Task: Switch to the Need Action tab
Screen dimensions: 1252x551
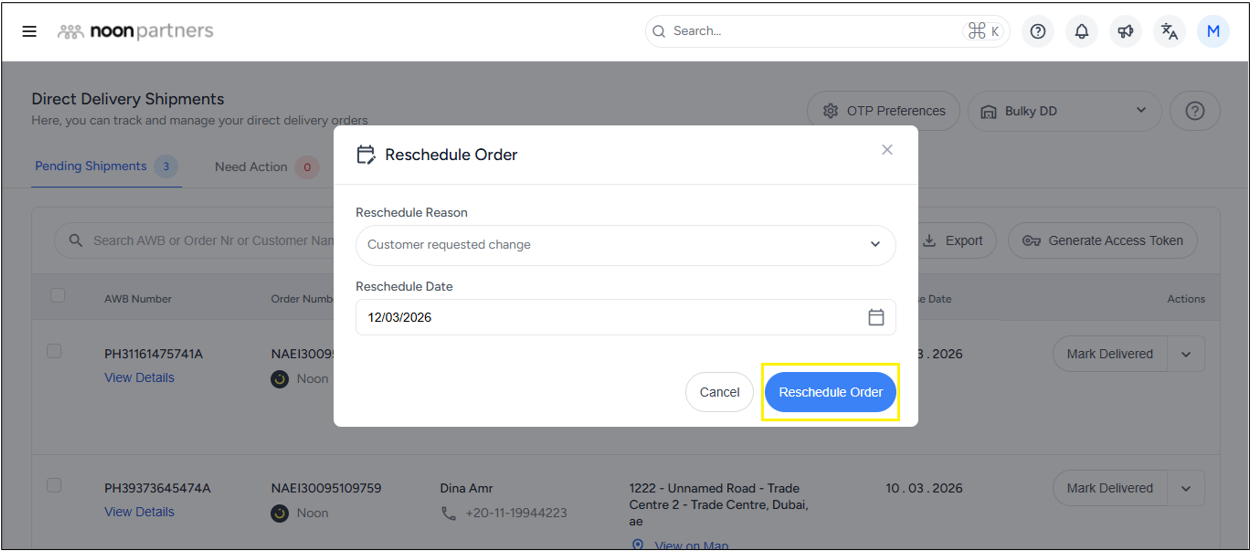Action: [x=251, y=167]
